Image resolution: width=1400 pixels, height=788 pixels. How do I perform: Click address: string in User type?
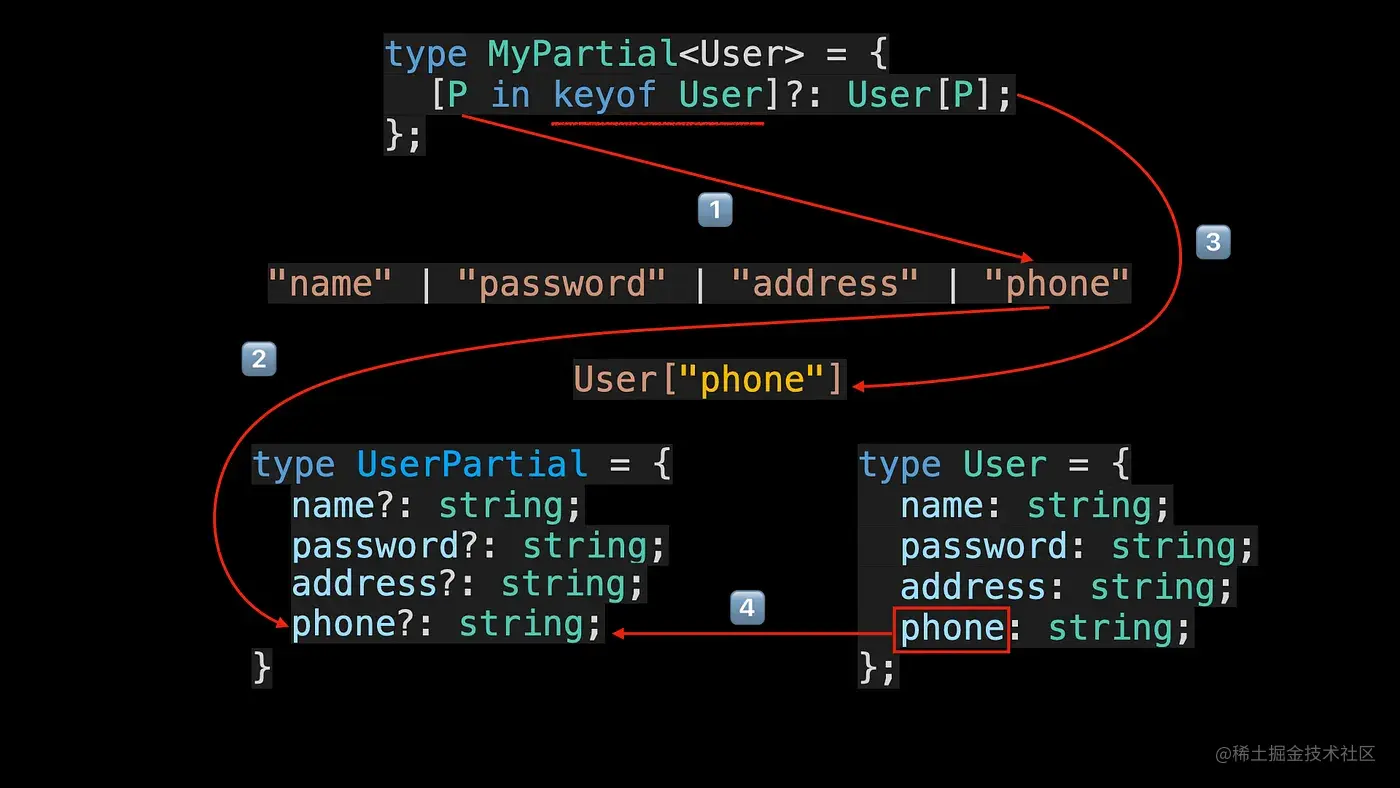1066,587
